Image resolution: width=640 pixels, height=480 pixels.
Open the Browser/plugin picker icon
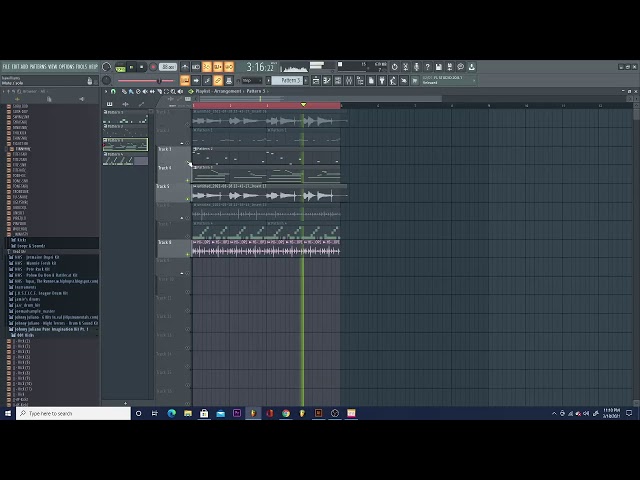pyautogui.click(x=360, y=80)
